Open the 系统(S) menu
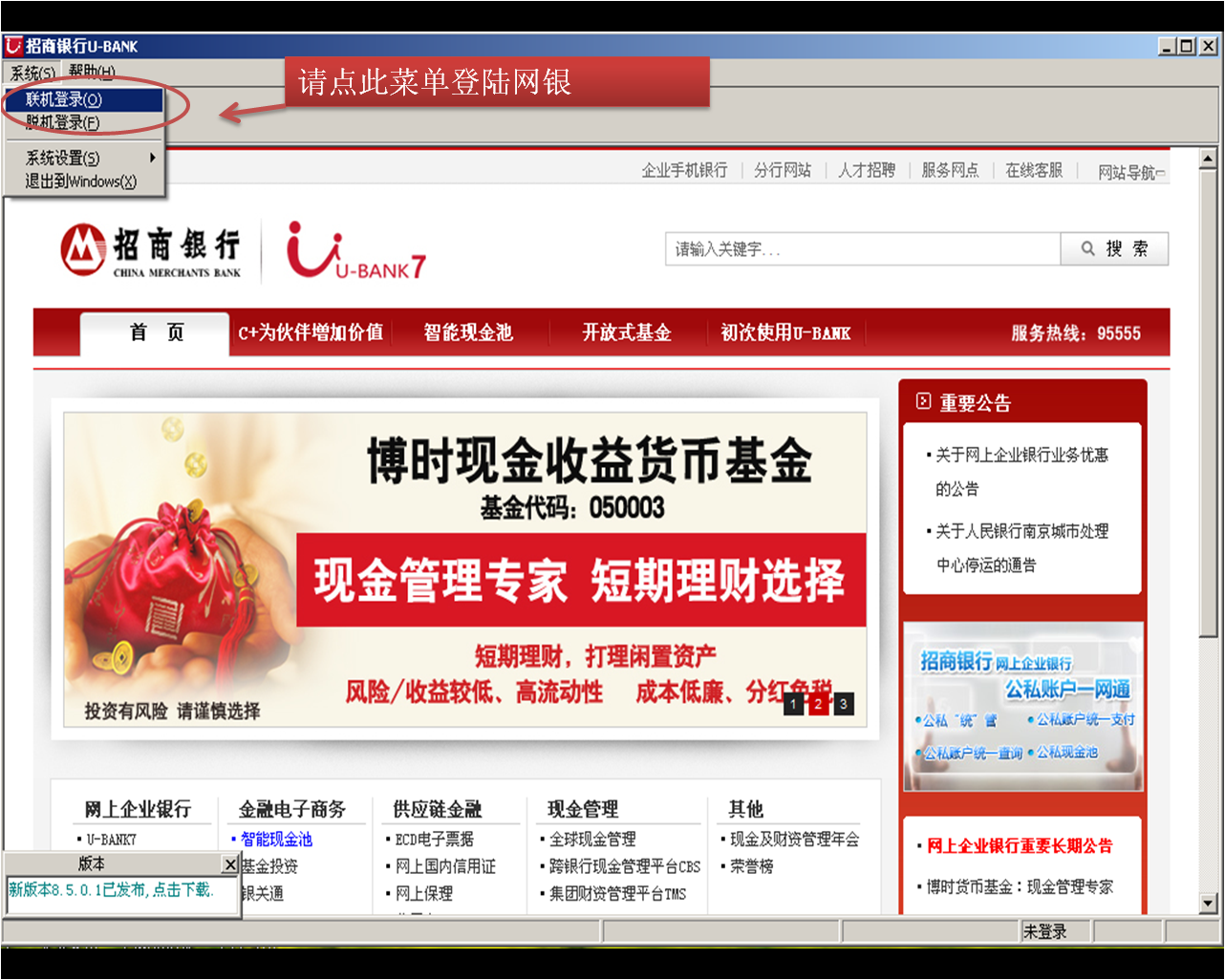This screenshot has width=1225, height=980. click(x=32, y=73)
